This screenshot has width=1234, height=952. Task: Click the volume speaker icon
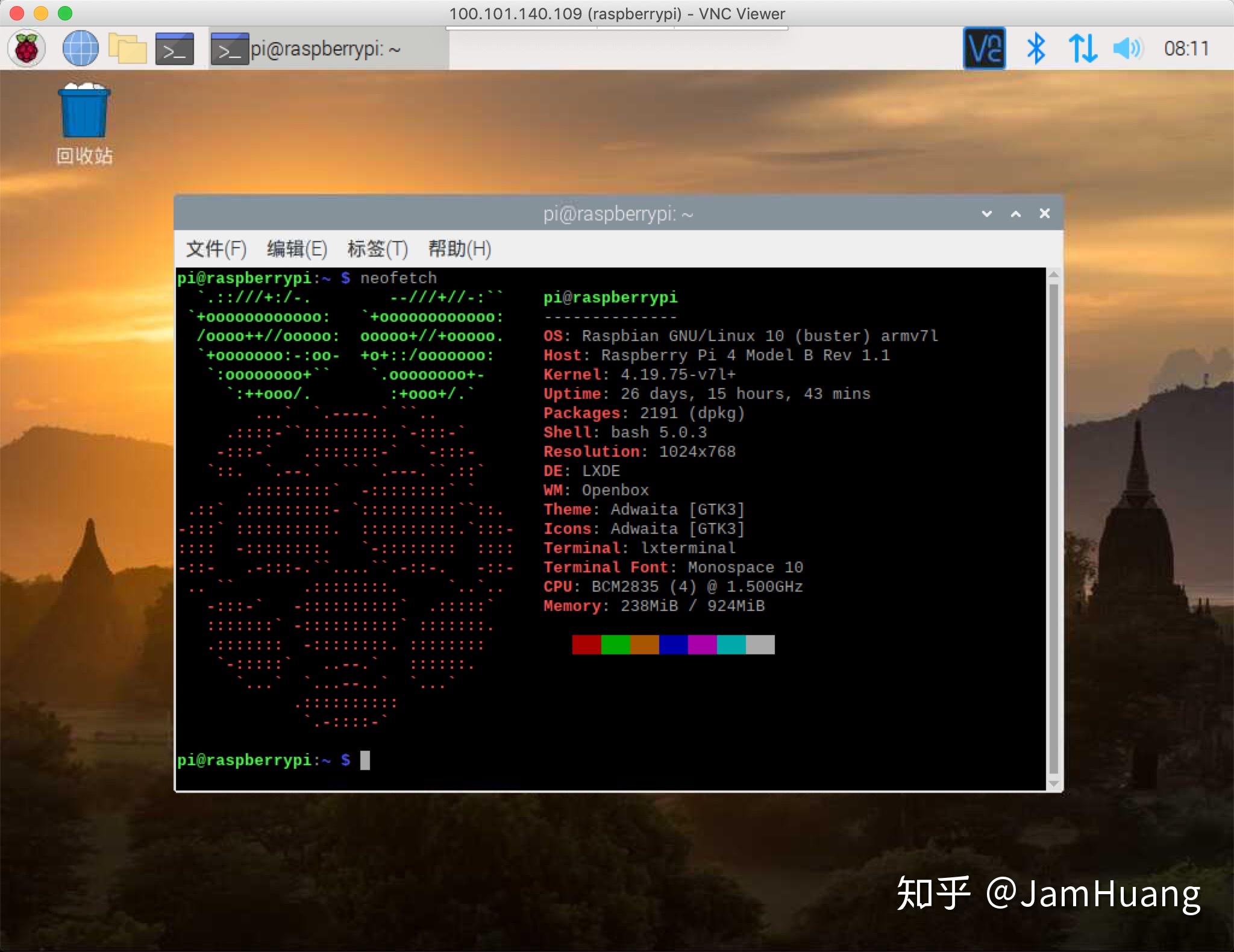click(x=1127, y=48)
